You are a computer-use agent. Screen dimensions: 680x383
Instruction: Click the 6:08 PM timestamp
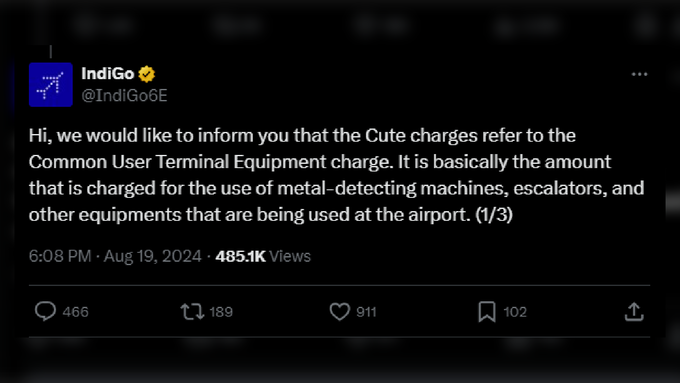[x=60, y=256]
